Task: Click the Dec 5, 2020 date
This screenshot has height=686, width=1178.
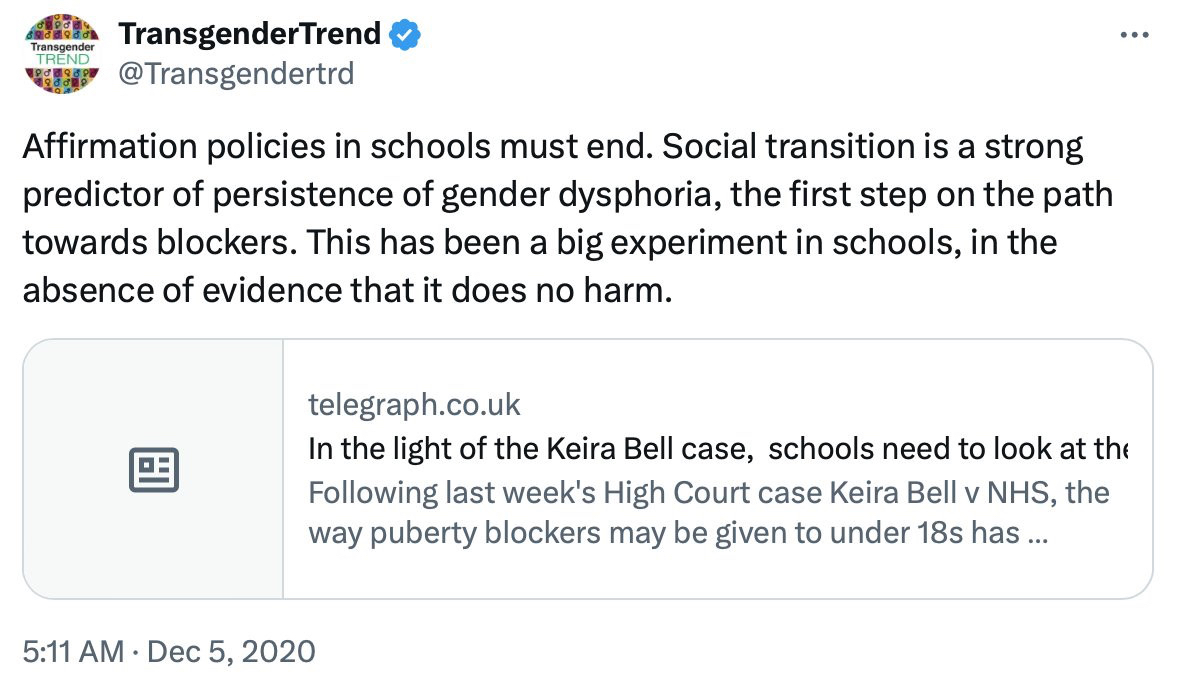Action: pyautogui.click(x=231, y=652)
